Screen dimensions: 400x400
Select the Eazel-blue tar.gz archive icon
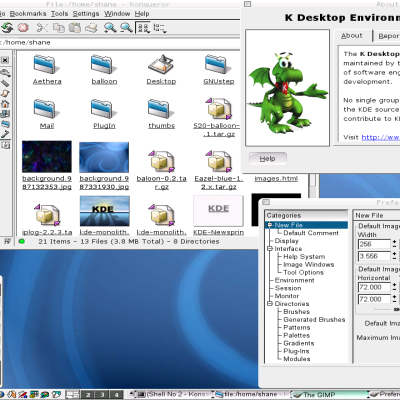coord(219,161)
